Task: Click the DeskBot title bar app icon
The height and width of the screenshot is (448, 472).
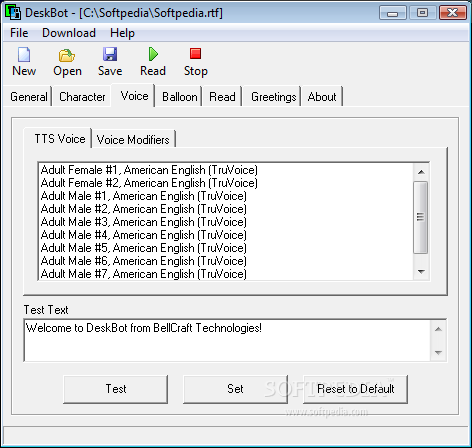Action: click(13, 12)
